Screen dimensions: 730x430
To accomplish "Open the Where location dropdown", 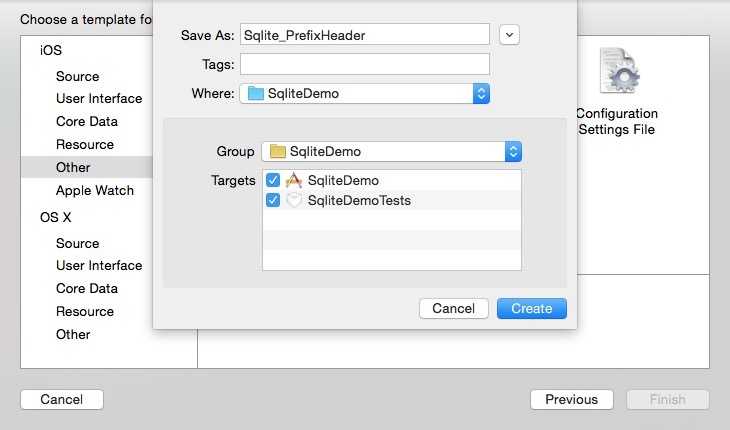I will coord(481,94).
